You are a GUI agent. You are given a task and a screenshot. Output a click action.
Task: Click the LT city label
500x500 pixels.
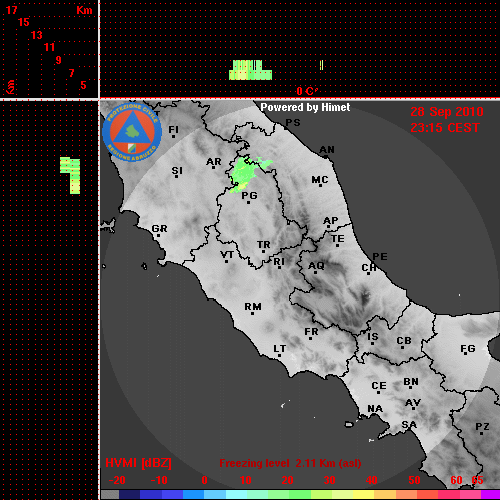(280, 349)
